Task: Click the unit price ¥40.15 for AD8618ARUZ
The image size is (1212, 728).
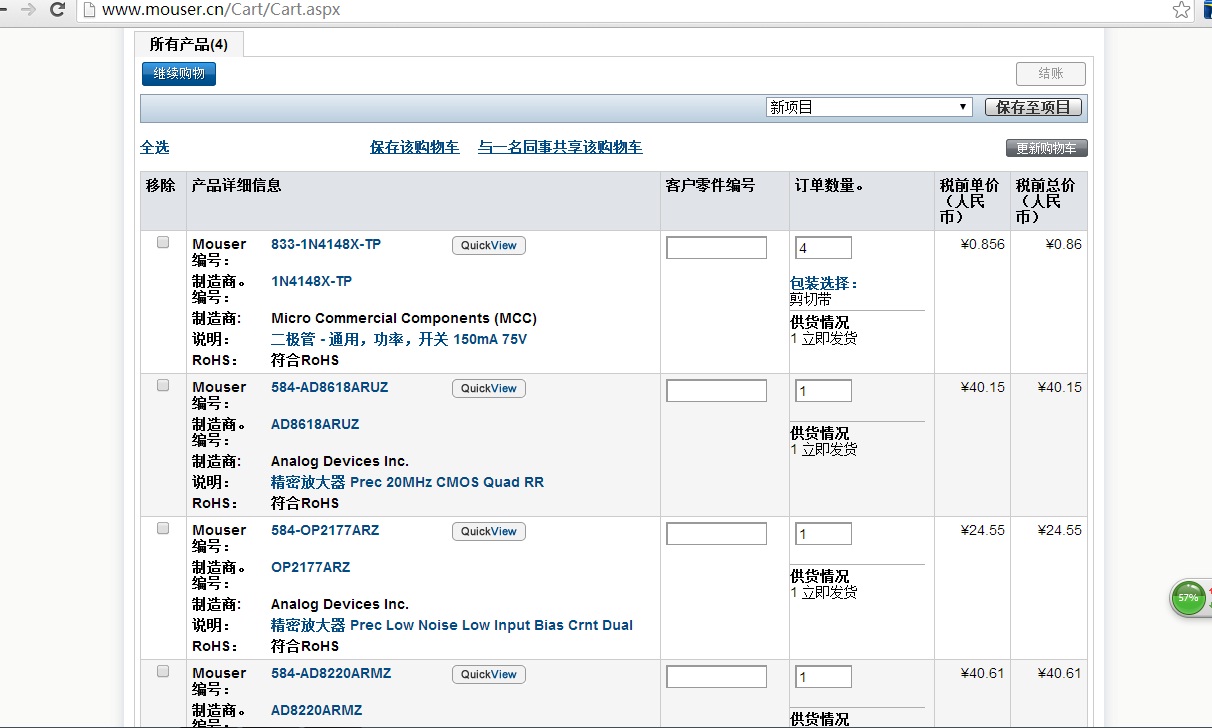Action: (x=983, y=387)
